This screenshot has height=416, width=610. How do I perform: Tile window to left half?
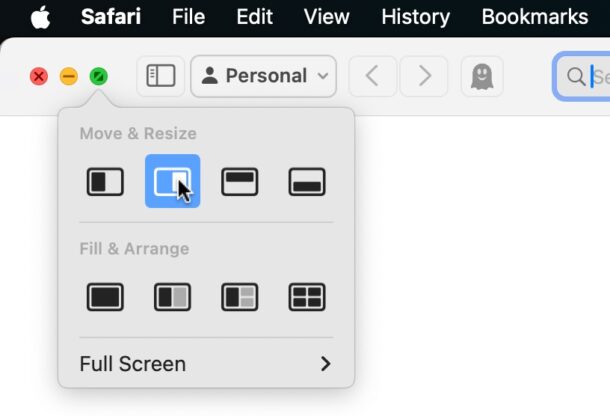(x=105, y=181)
